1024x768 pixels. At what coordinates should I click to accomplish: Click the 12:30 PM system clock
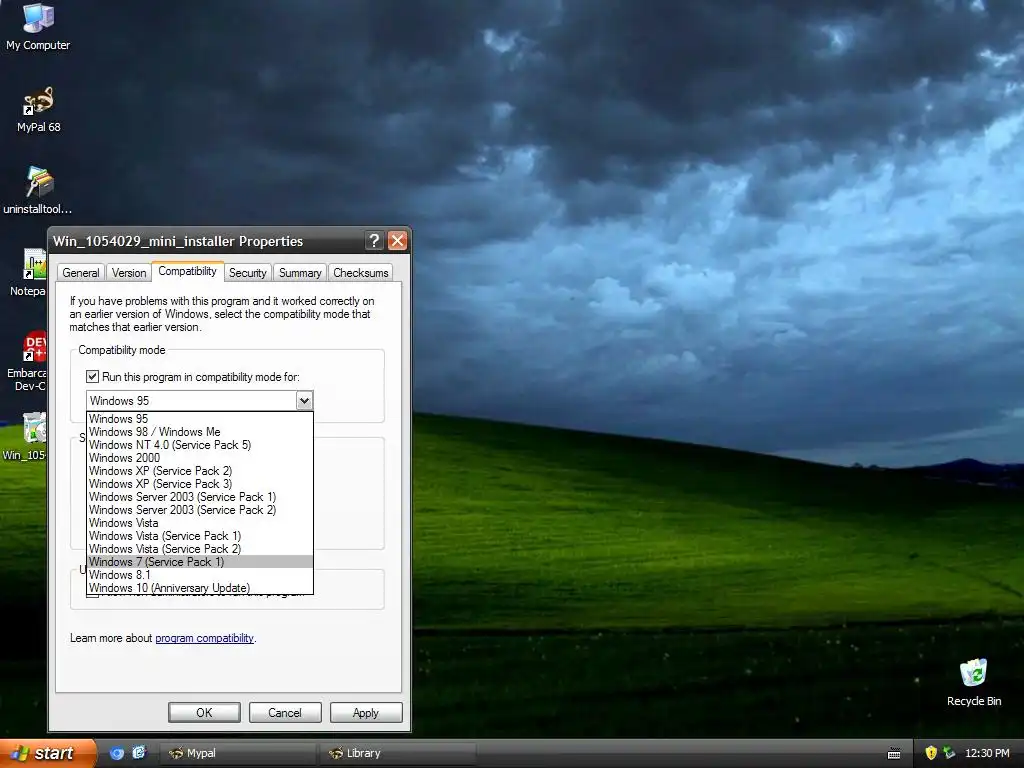987,753
